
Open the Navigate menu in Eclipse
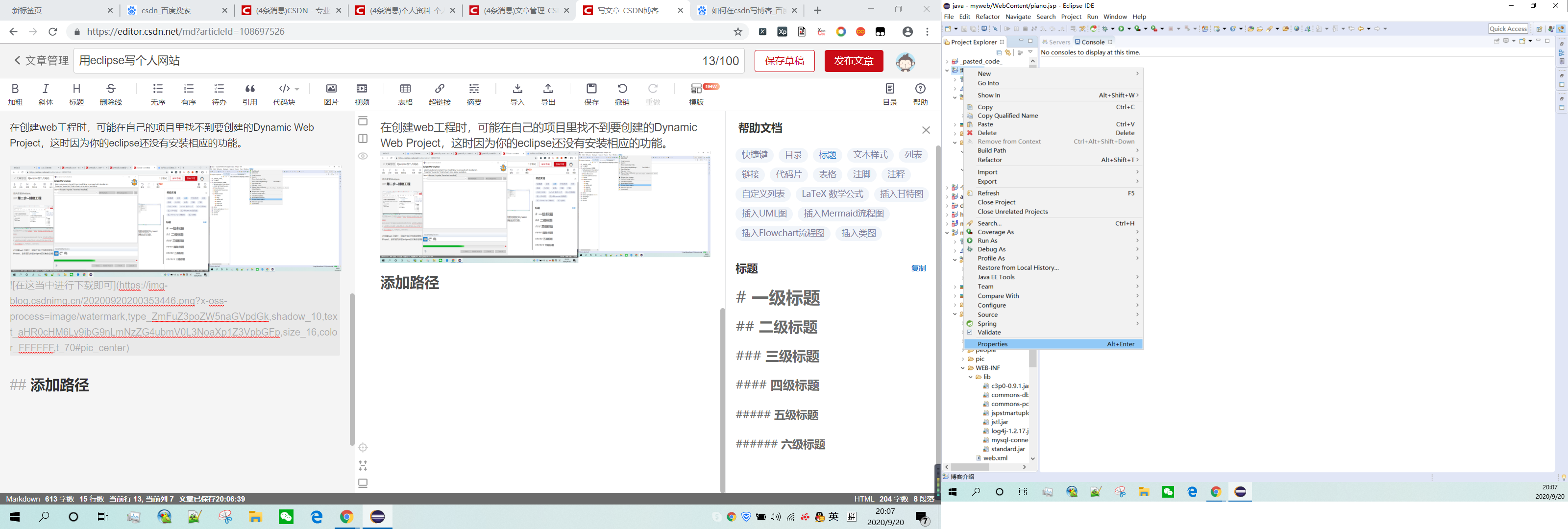pos(1018,17)
